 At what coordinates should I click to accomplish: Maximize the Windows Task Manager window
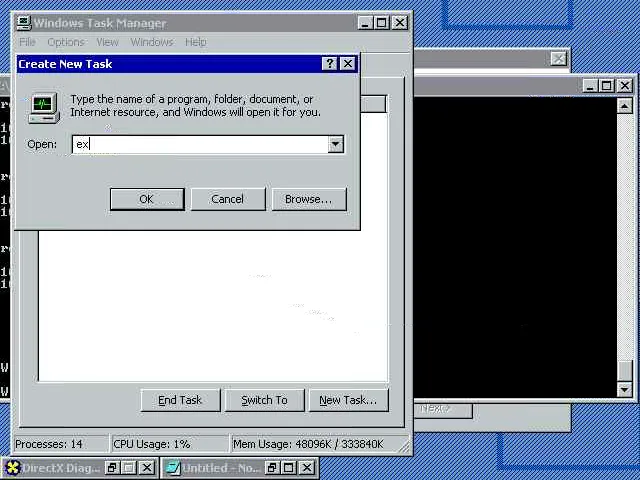[x=382, y=23]
